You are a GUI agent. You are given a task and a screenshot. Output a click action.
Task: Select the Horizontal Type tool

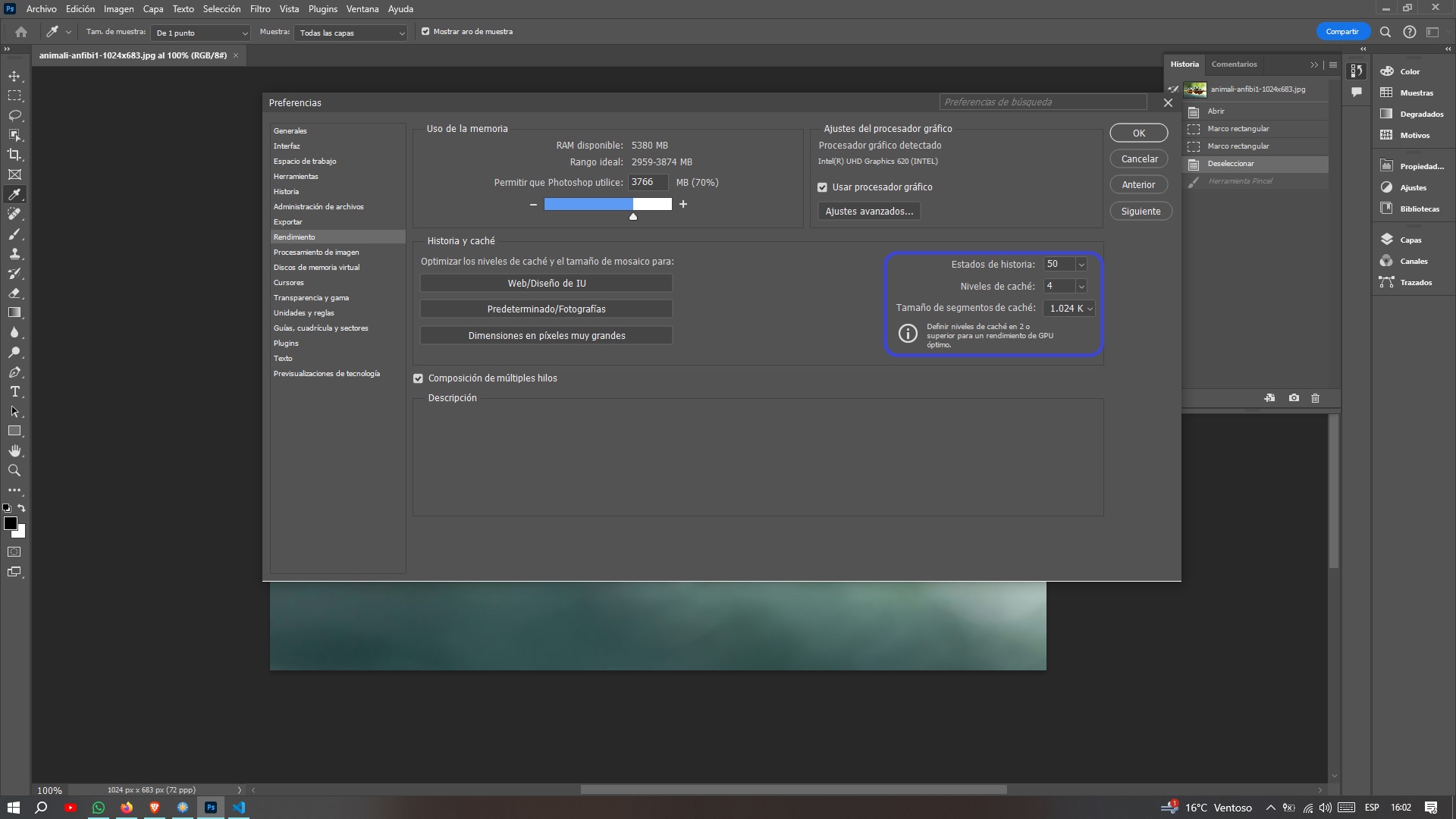[x=14, y=391]
